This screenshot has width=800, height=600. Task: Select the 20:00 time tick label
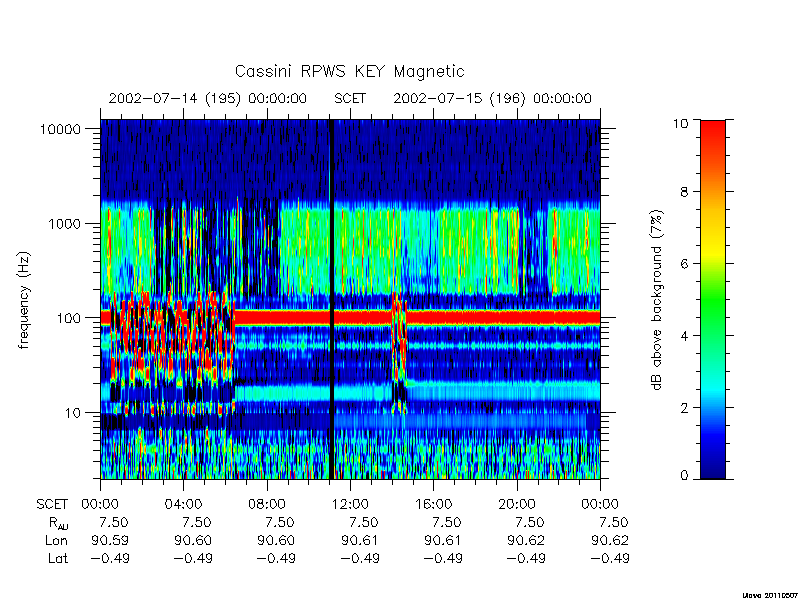point(516,505)
